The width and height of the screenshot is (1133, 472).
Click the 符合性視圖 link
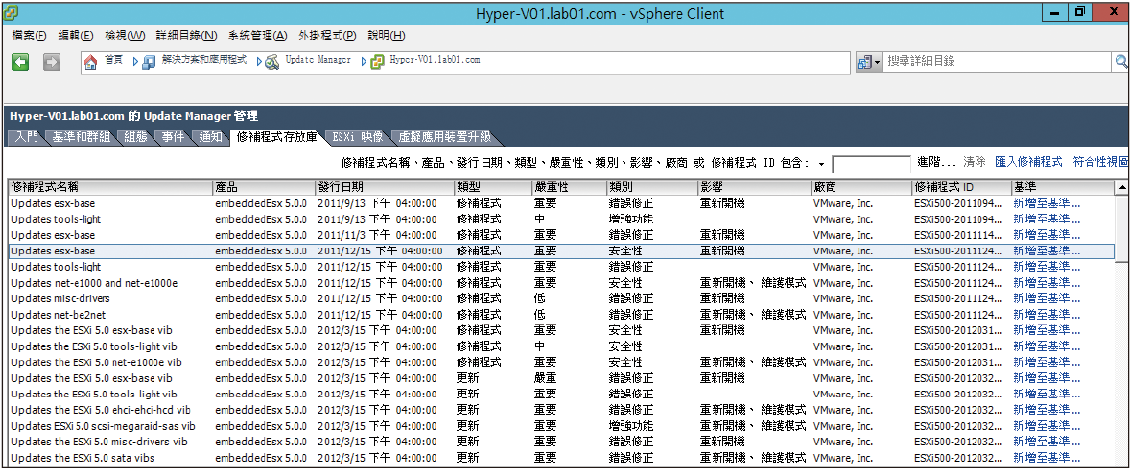click(1100, 162)
